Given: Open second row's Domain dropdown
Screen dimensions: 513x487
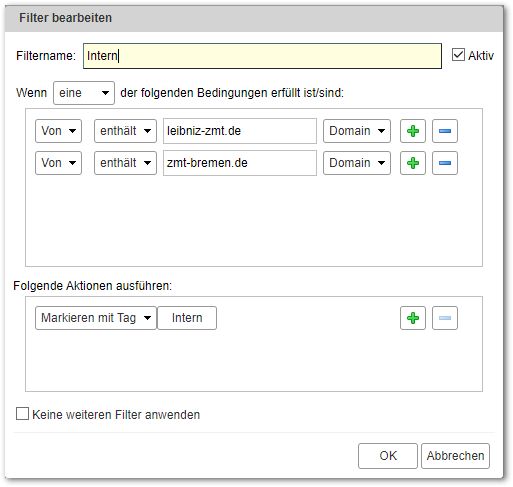Looking at the screenshot, I should [357, 163].
